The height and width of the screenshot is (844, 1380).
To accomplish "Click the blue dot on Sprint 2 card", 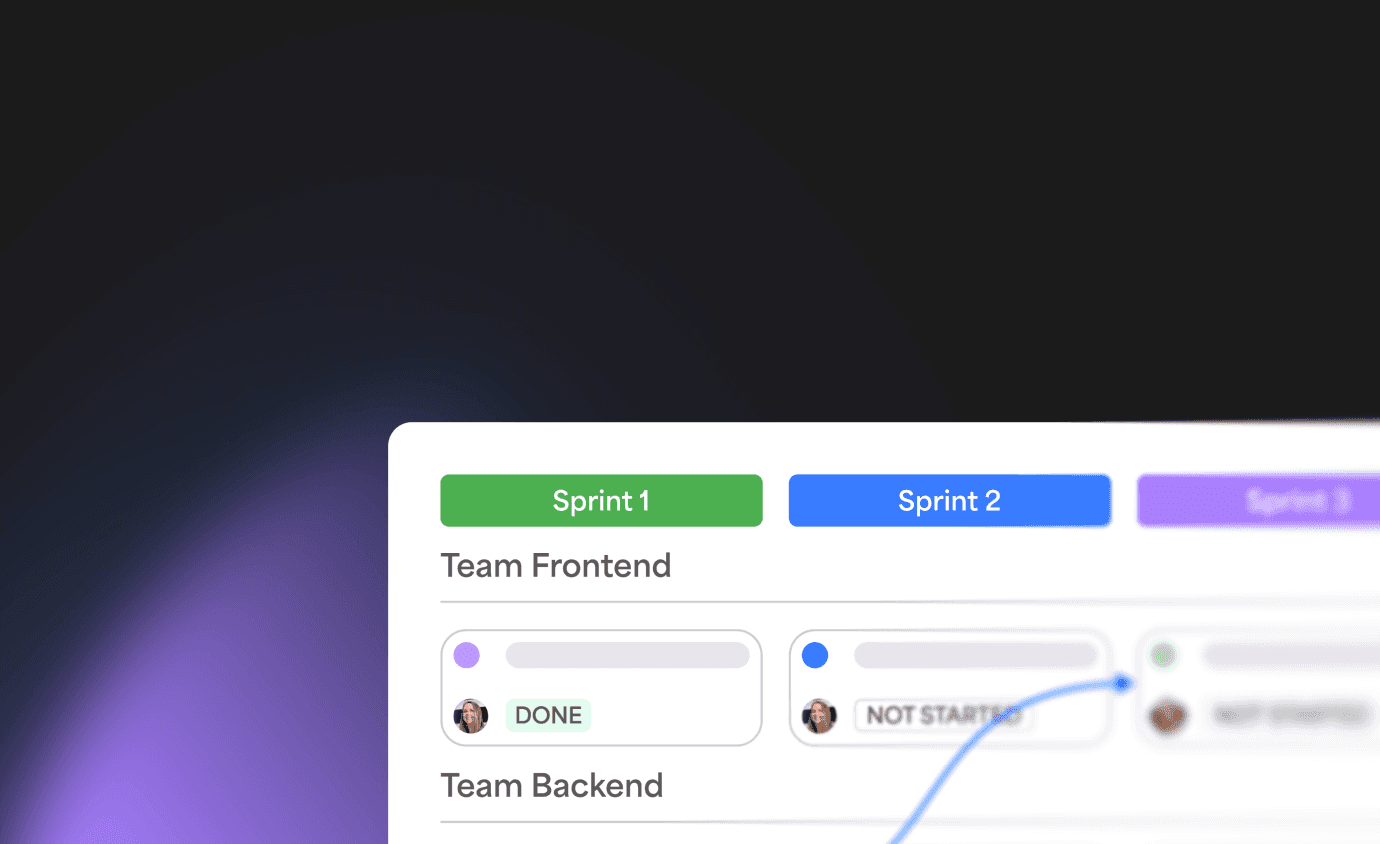I will point(815,656).
